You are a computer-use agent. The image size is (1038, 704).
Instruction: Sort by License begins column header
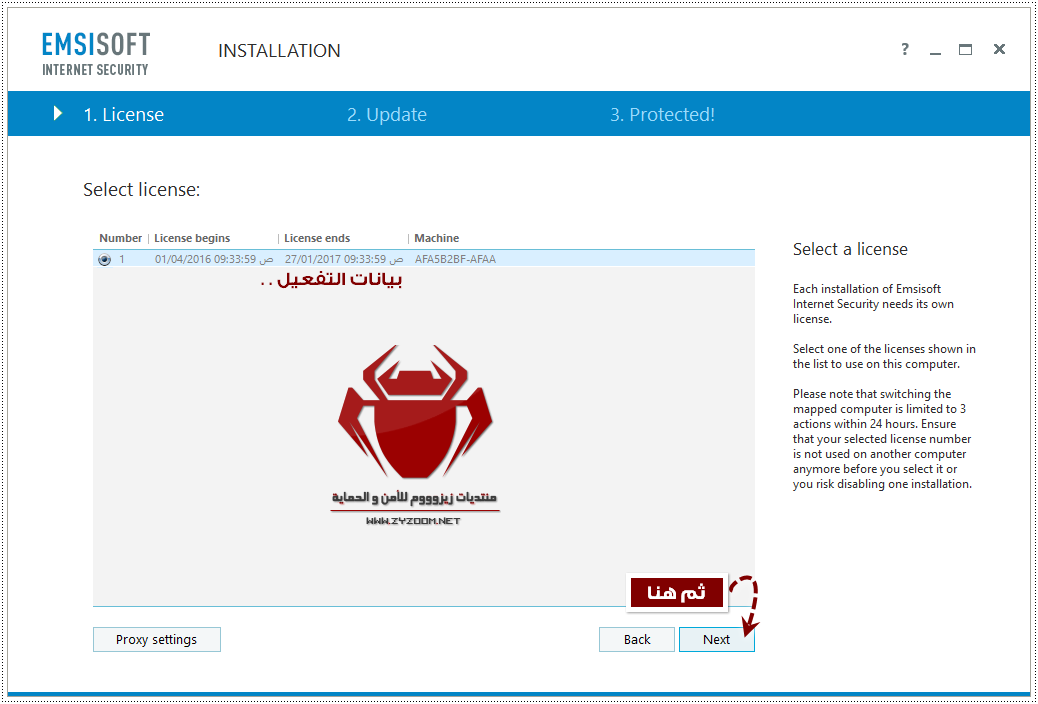192,238
